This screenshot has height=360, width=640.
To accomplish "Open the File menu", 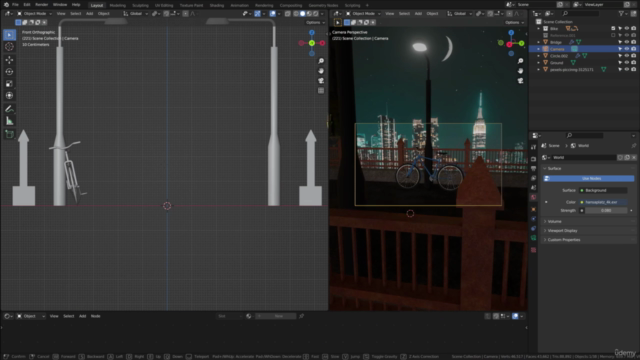I will (15, 4).
